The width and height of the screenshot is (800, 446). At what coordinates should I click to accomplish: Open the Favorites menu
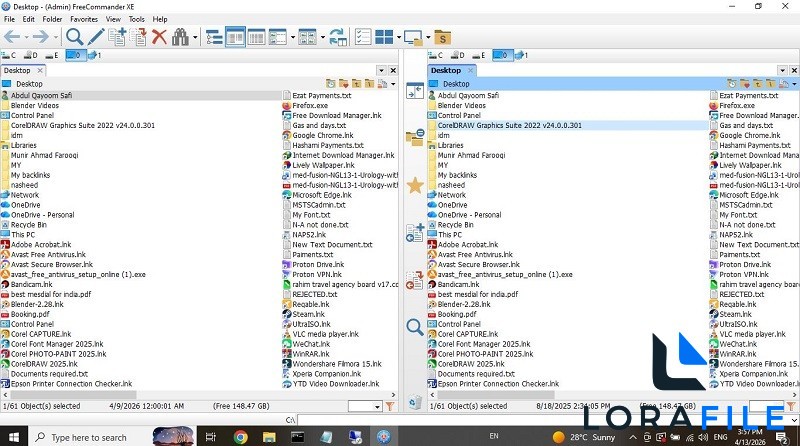click(84, 19)
